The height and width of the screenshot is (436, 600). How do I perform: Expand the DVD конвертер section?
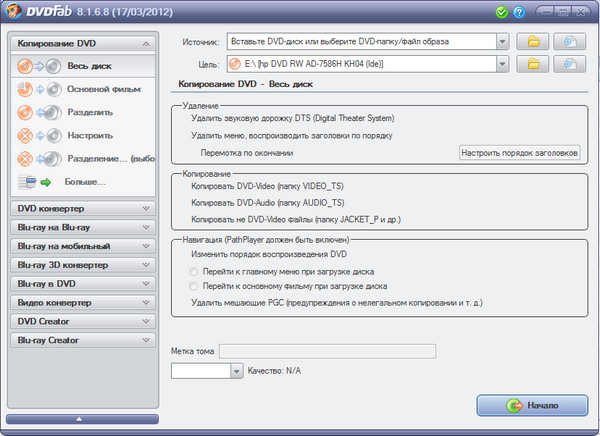(80, 208)
